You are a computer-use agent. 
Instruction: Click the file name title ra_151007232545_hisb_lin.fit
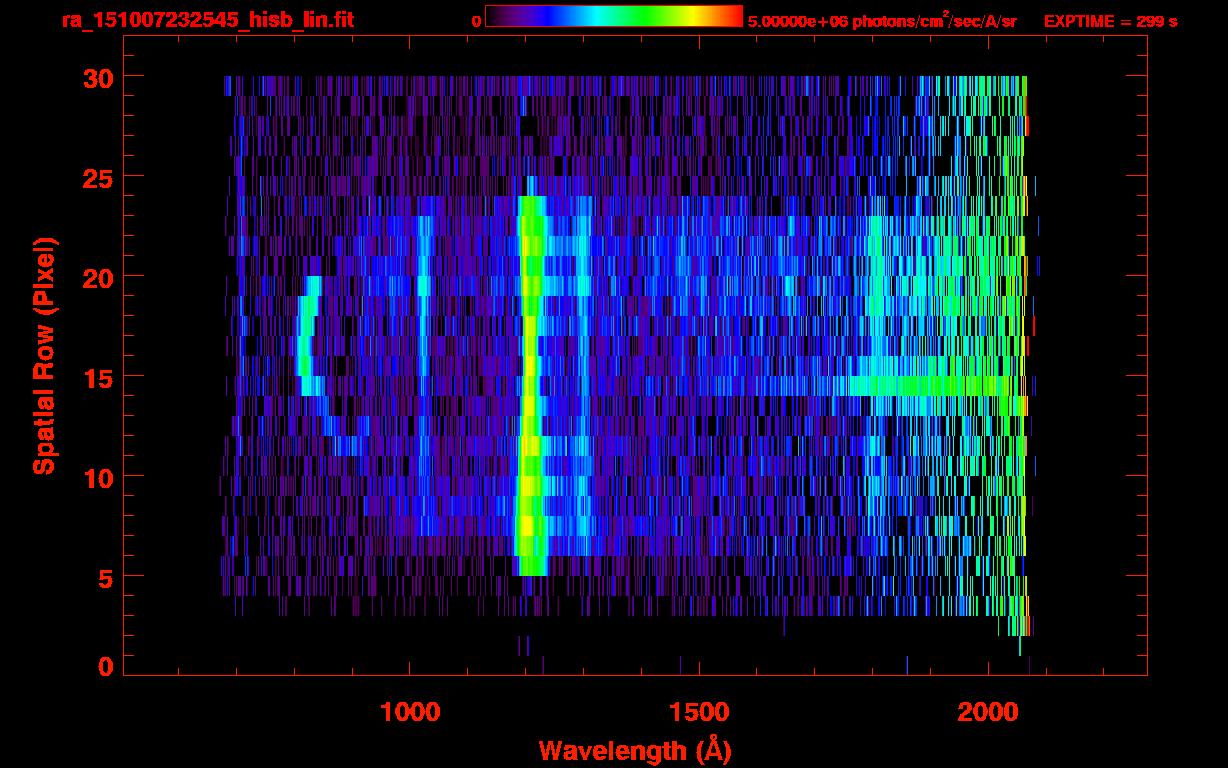point(207,20)
